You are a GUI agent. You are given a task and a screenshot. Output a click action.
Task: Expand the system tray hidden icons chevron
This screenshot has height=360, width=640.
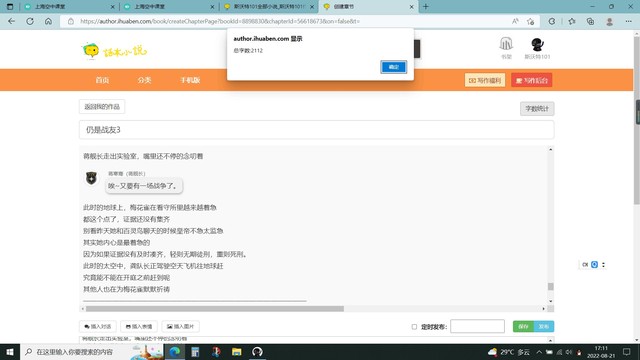(x=539, y=352)
